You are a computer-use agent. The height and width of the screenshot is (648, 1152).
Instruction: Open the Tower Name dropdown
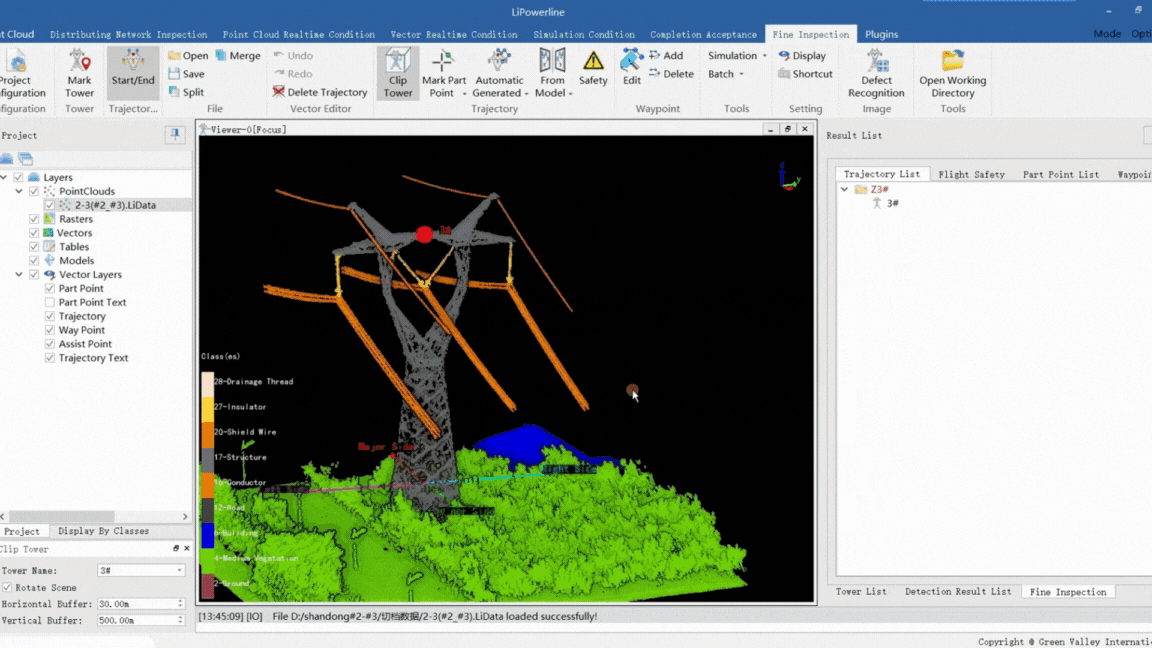[180, 571]
